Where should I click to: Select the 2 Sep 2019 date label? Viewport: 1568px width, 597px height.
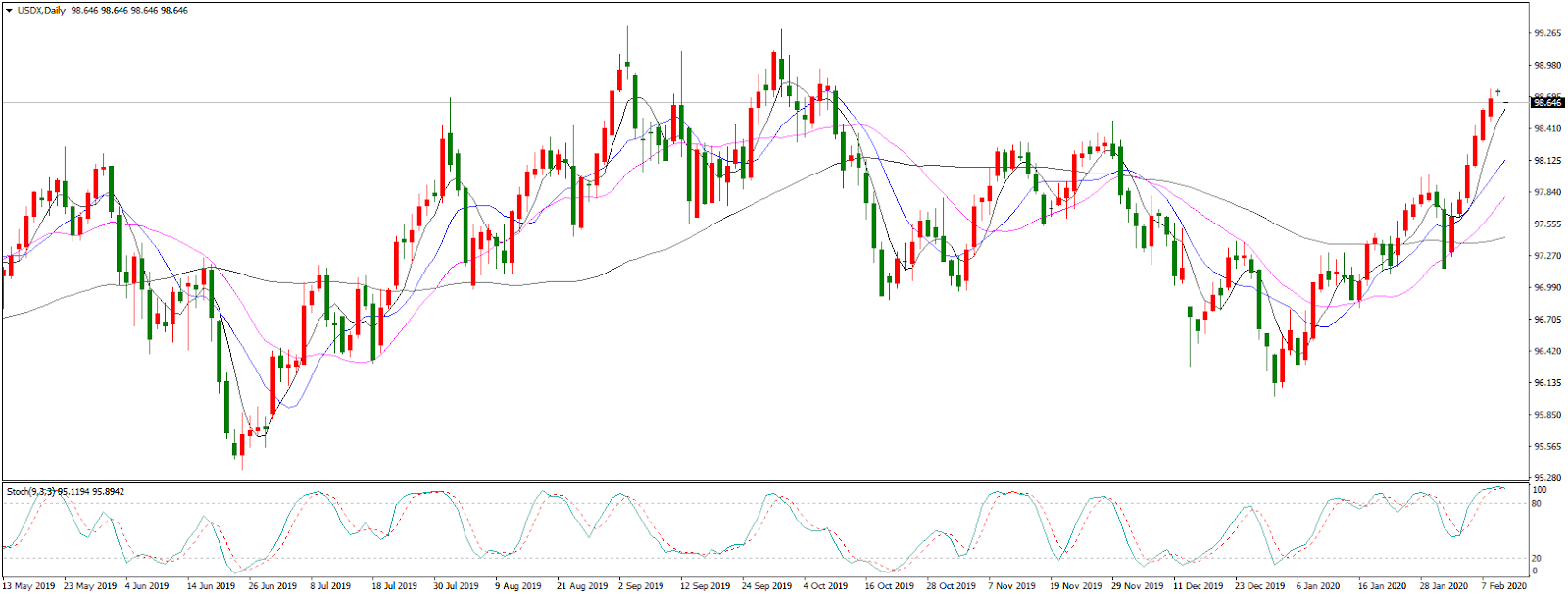640,586
